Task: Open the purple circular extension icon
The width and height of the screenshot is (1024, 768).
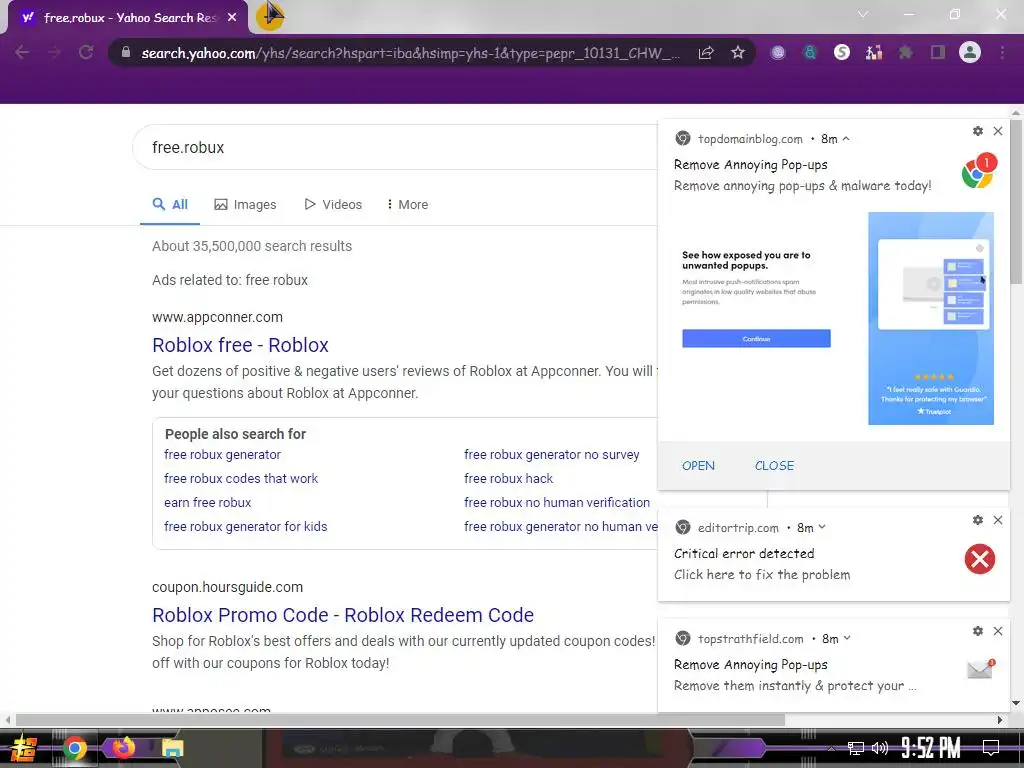Action: [778, 53]
